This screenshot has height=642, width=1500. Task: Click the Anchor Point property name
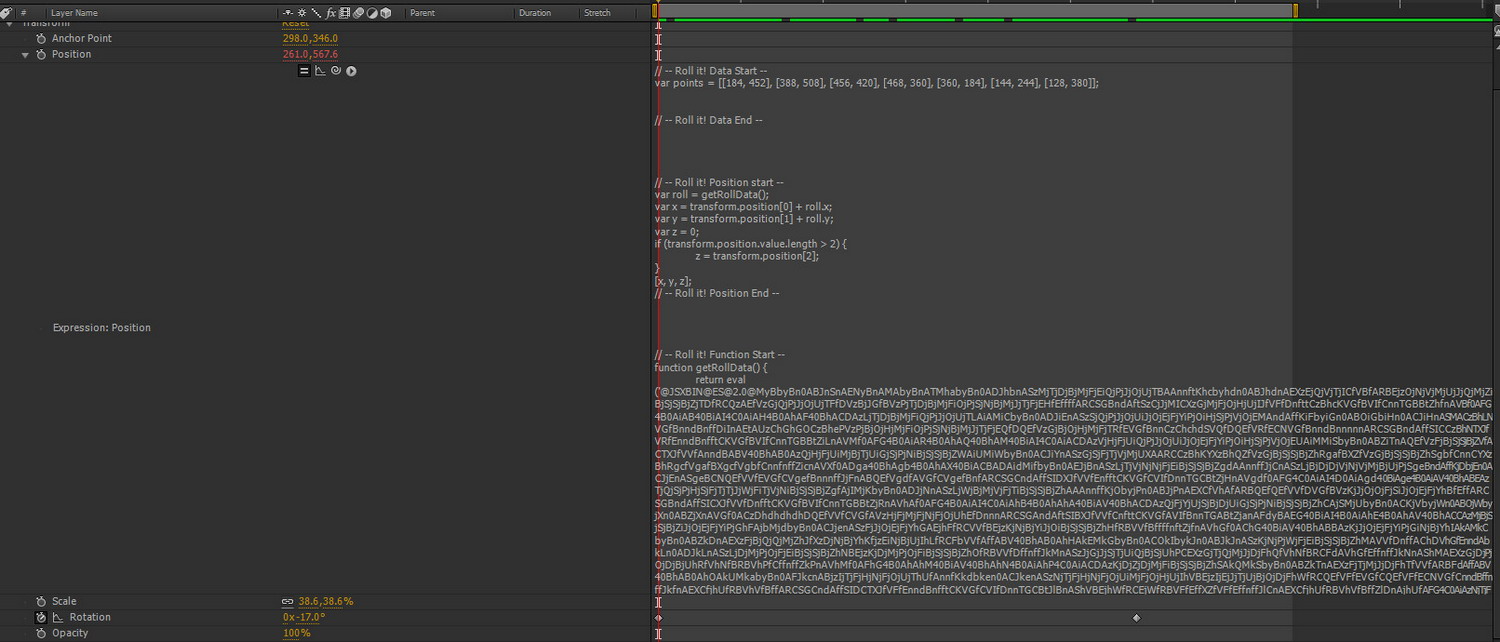[x=82, y=38]
